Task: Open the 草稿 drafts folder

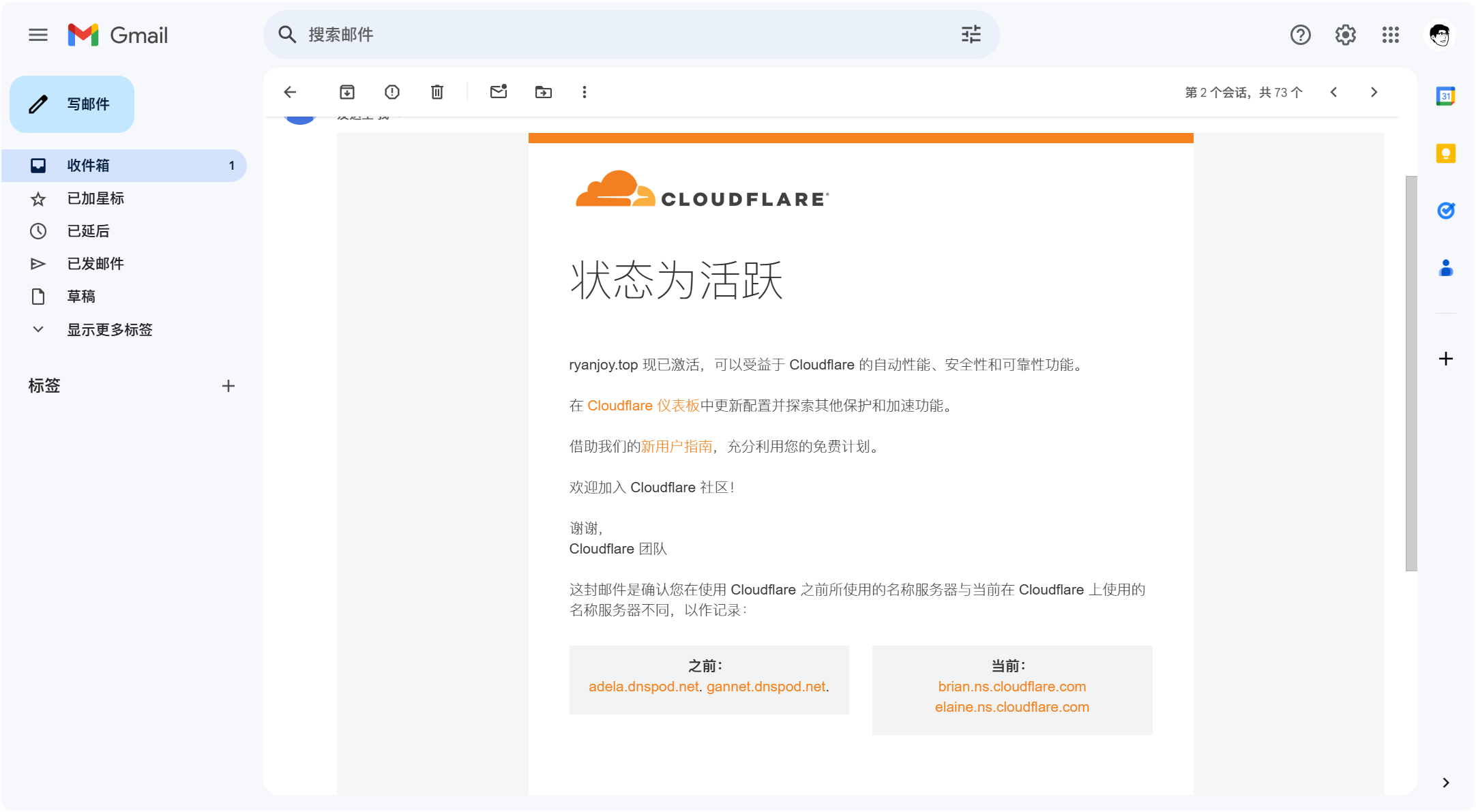Action: point(81,296)
